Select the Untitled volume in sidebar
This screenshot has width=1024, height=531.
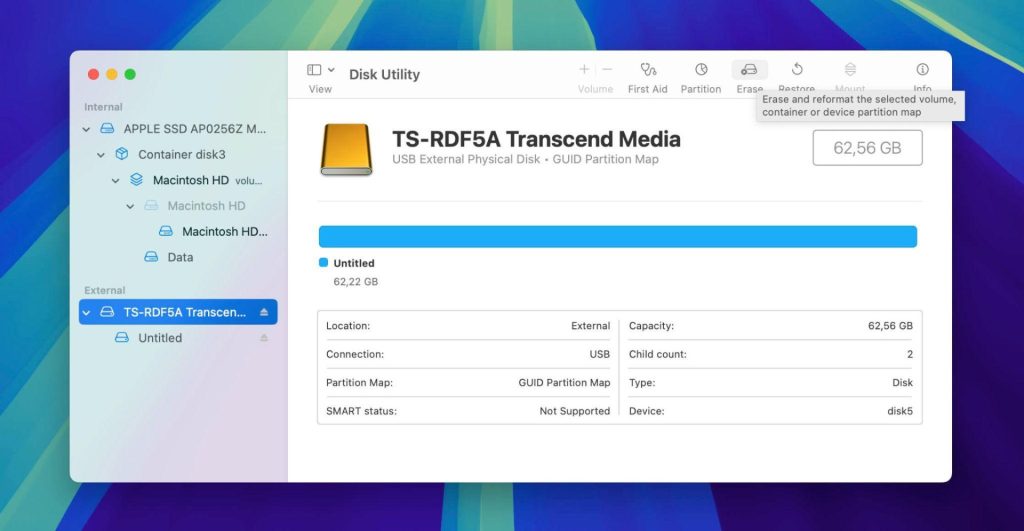(178, 338)
